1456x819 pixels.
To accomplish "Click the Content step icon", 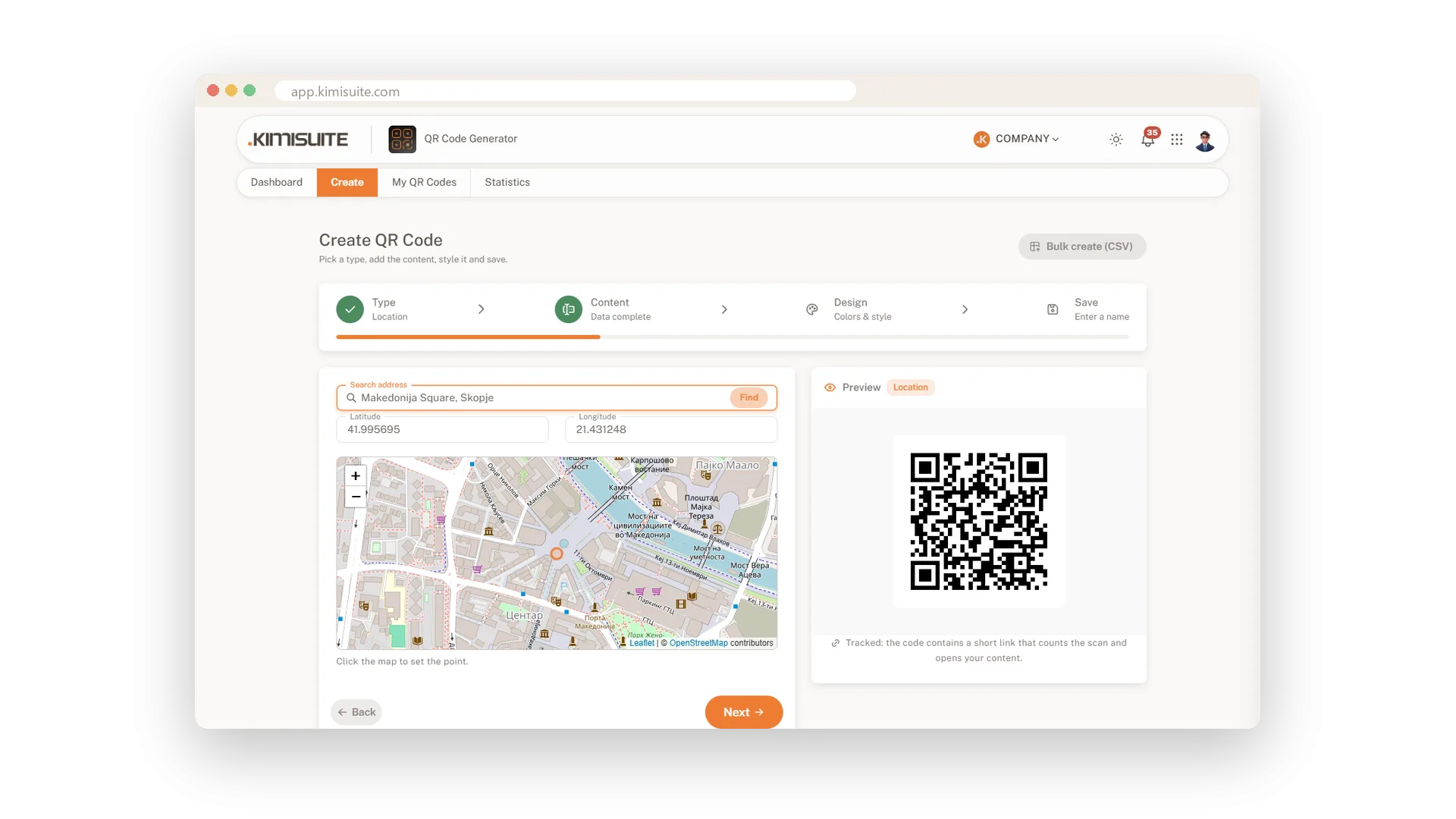I will tap(569, 309).
